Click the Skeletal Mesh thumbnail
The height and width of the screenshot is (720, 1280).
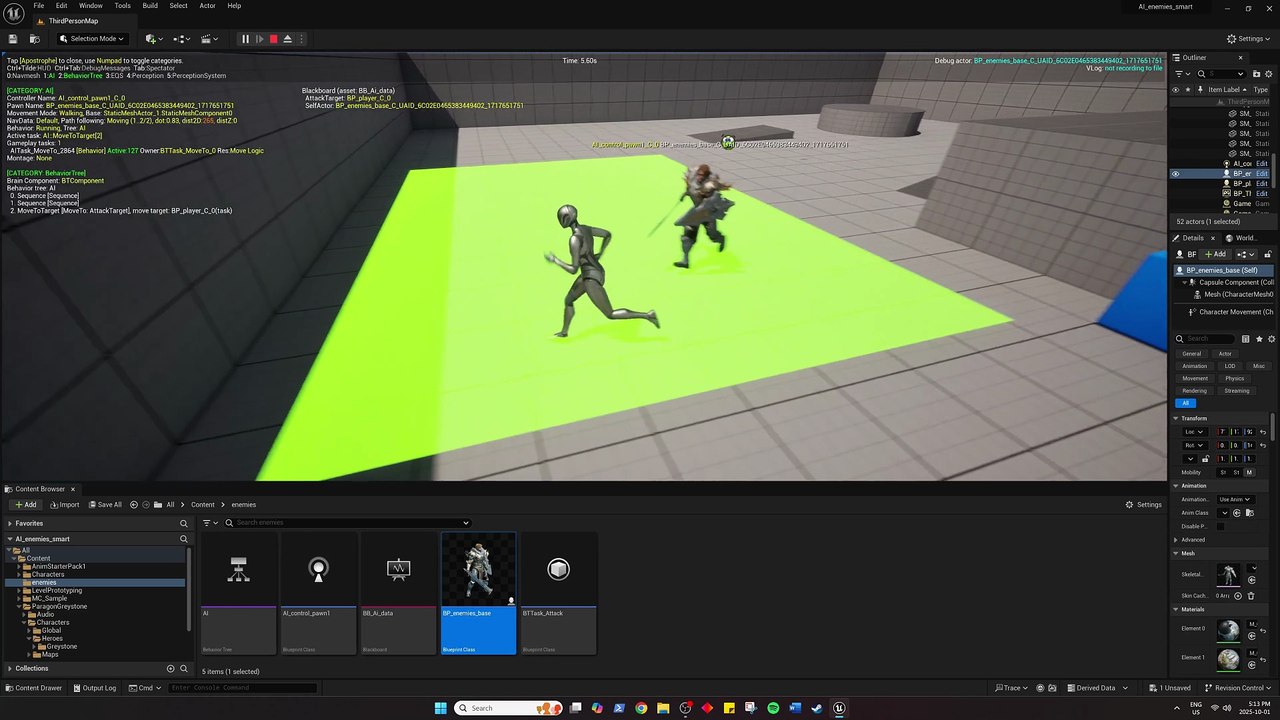pyautogui.click(x=1228, y=575)
